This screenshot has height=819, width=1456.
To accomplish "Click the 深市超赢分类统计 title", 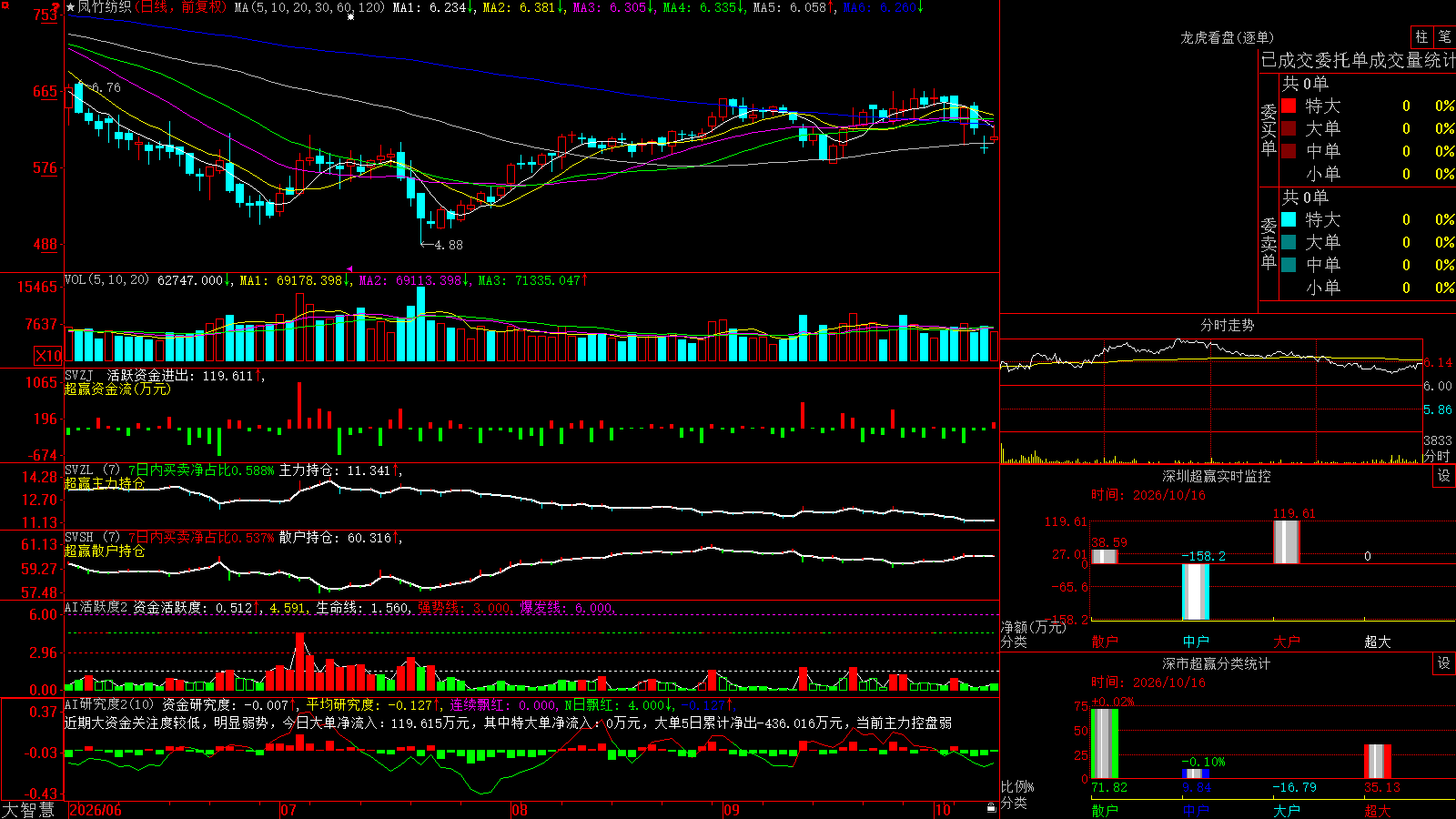I will (x=1216, y=663).
